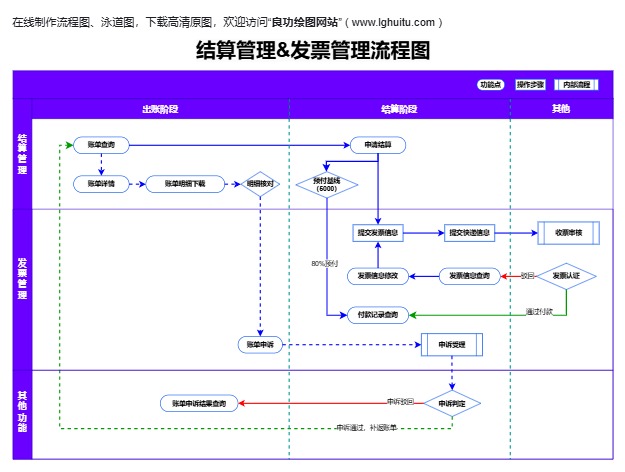This screenshot has width=625, height=472.
Task: Click the 申诉判定 decision diamond
Action: pos(452,404)
